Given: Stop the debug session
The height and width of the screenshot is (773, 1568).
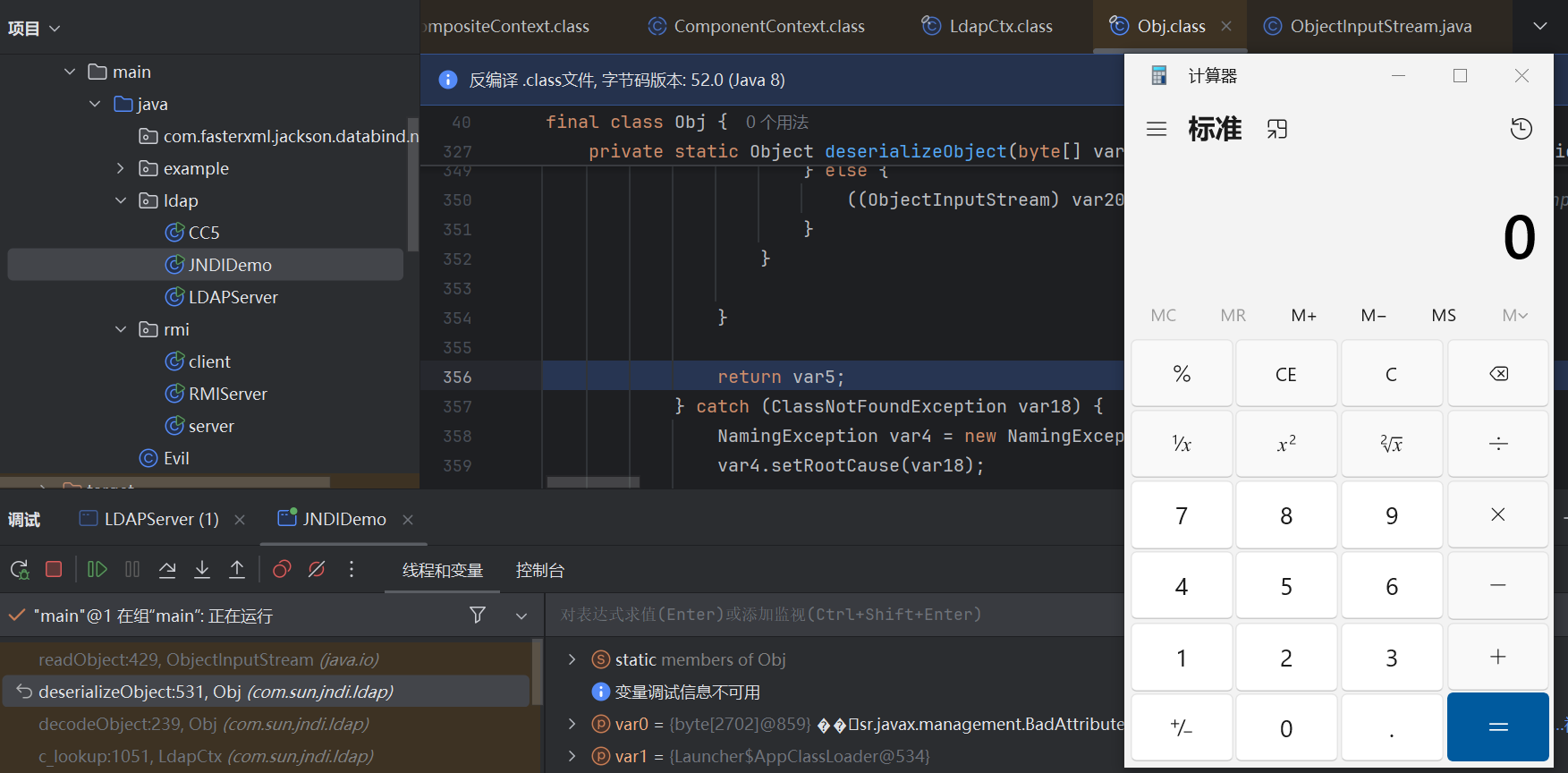Looking at the screenshot, I should [x=54, y=569].
